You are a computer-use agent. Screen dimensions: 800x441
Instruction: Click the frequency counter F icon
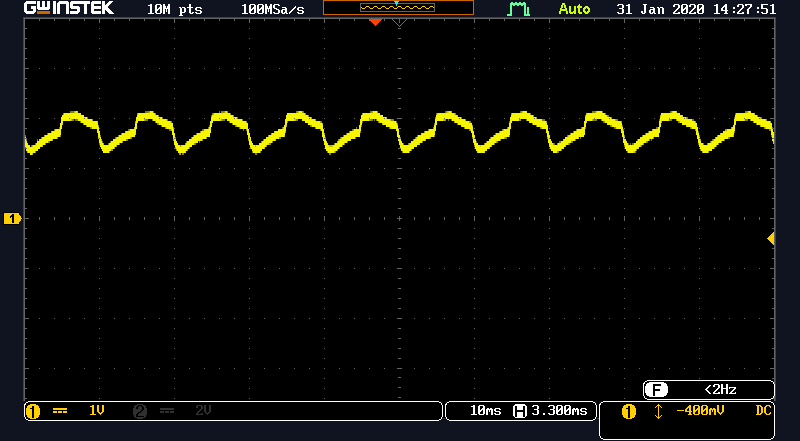656,389
